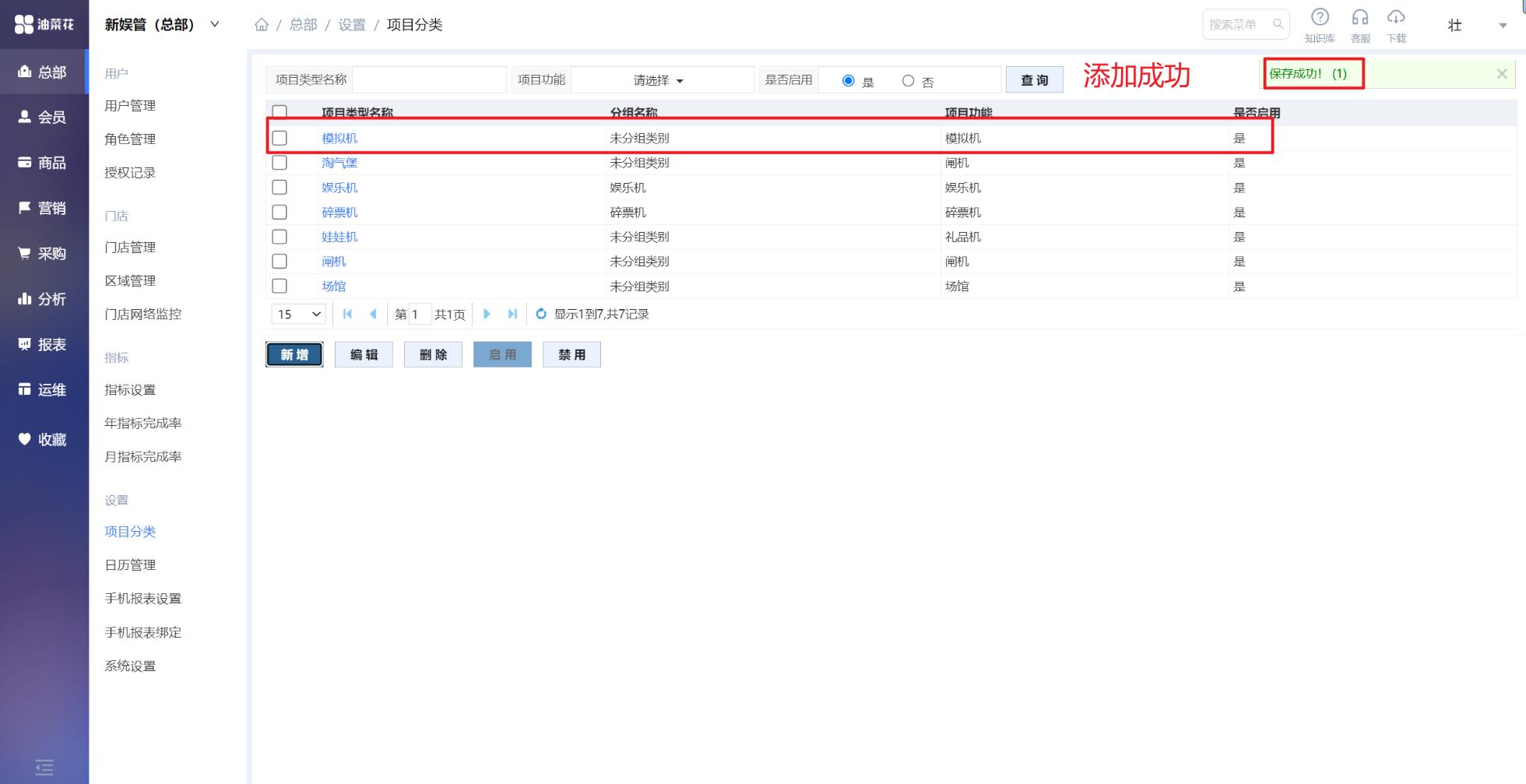Screen dimensions: 1526x784
Task: Refresh the table with the reload icon
Action: coord(541,314)
